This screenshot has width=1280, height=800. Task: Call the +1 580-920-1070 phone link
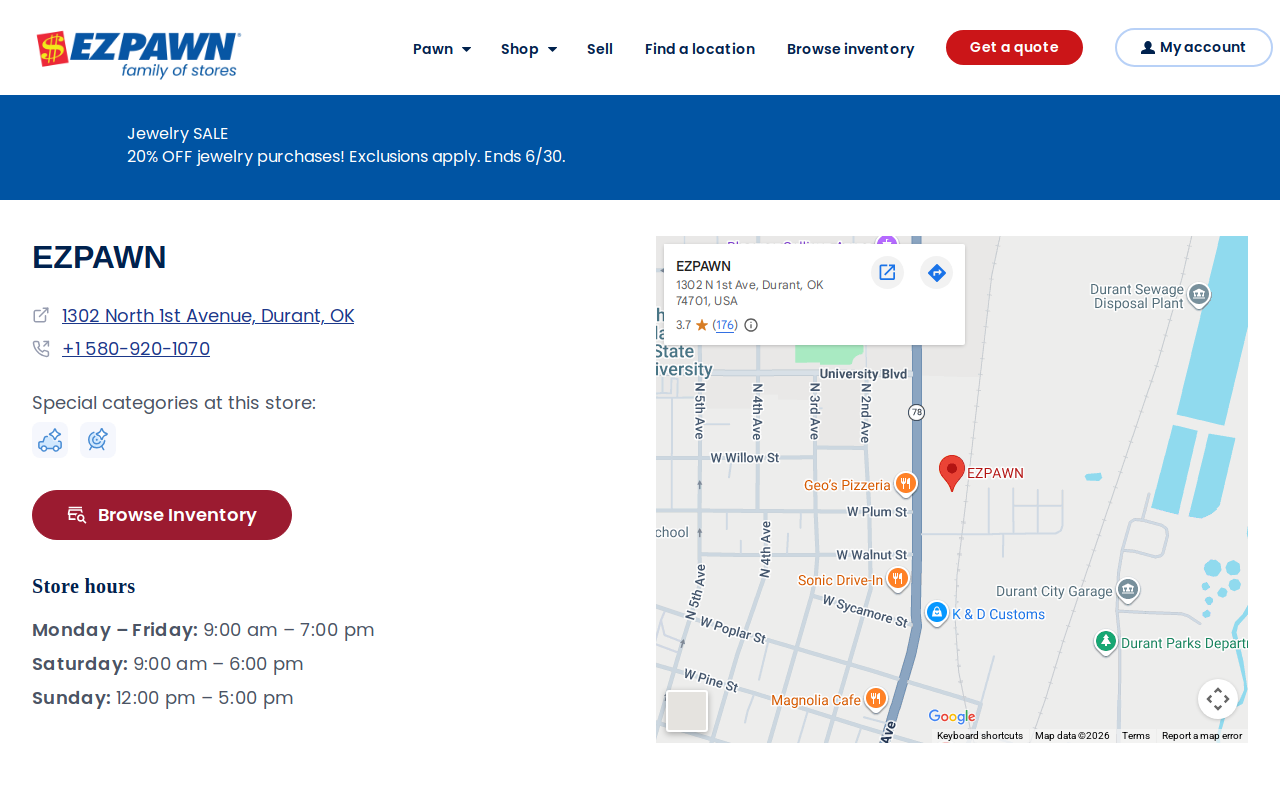[136, 349]
